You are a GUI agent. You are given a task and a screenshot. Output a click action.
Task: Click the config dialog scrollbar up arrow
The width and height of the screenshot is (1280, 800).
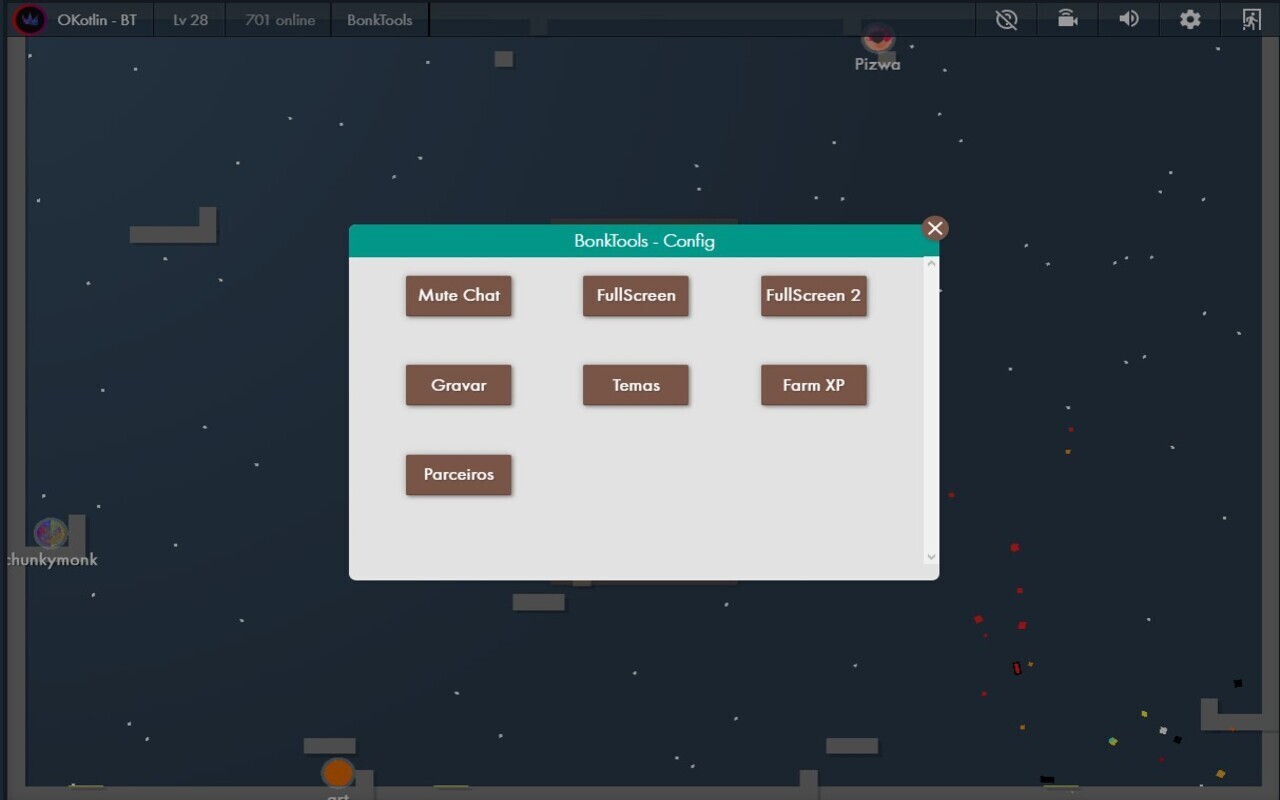(931, 264)
